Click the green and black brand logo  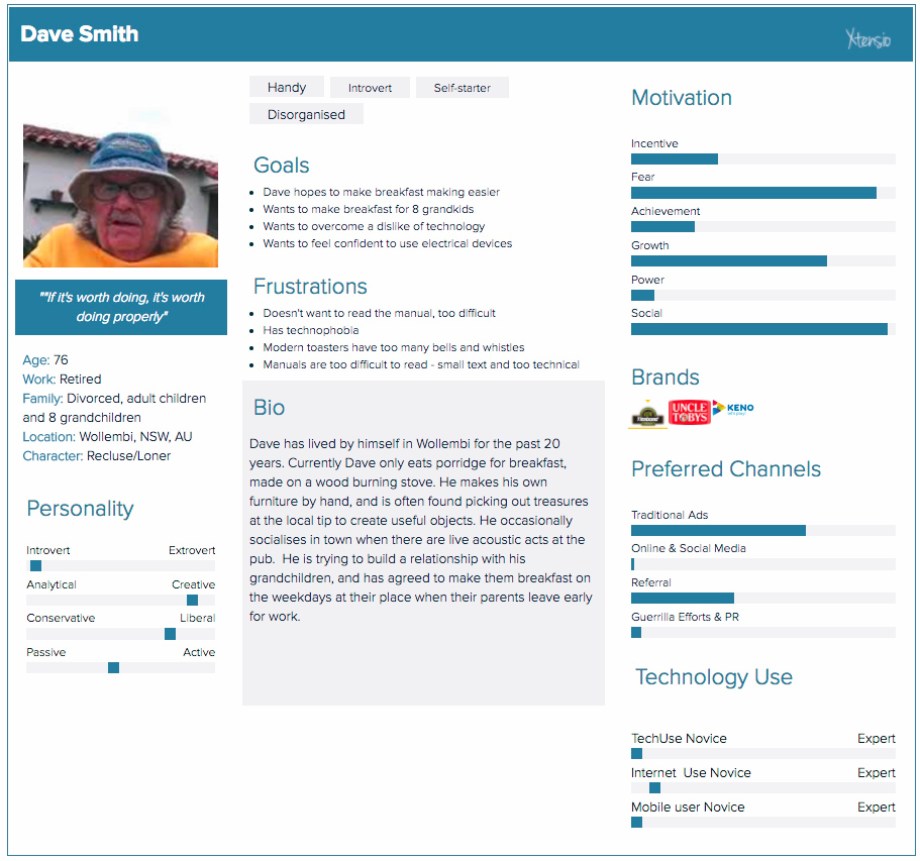pyautogui.click(x=648, y=414)
